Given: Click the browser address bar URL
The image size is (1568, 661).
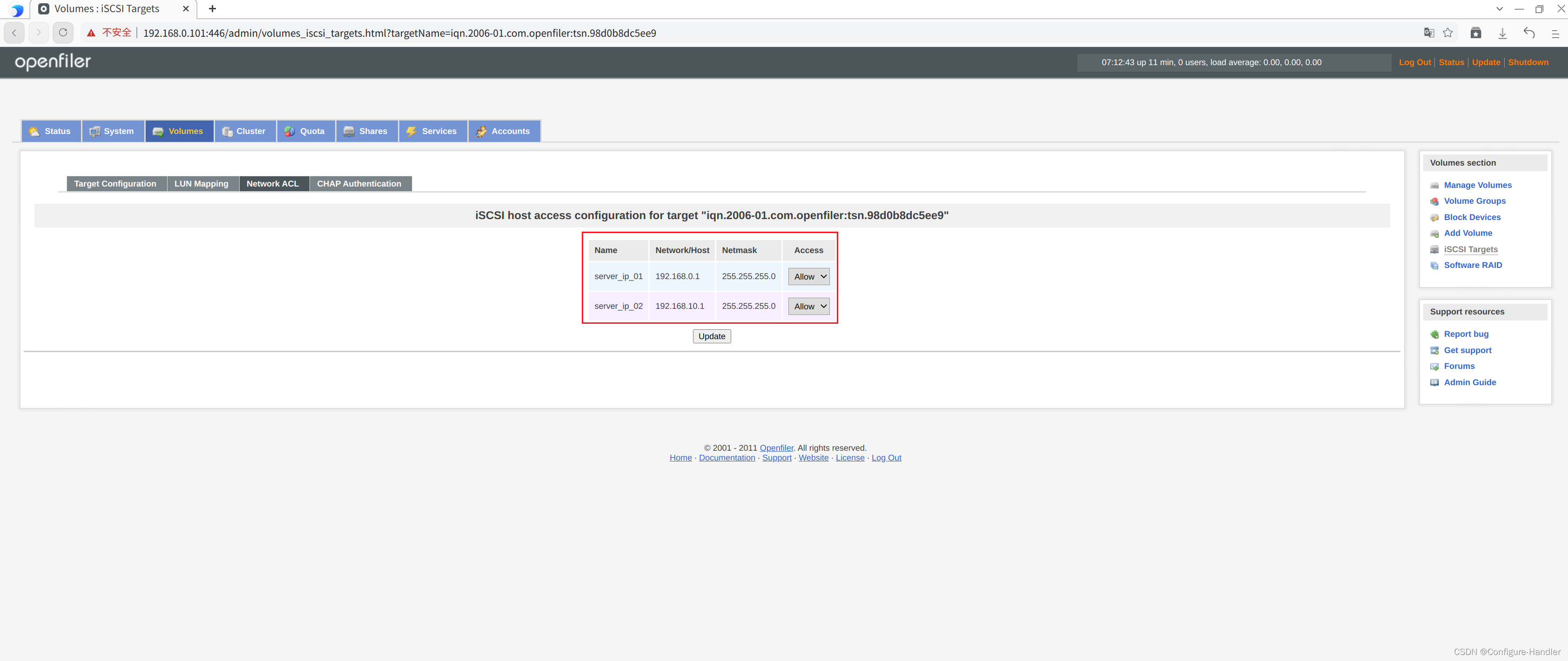Looking at the screenshot, I should [399, 33].
